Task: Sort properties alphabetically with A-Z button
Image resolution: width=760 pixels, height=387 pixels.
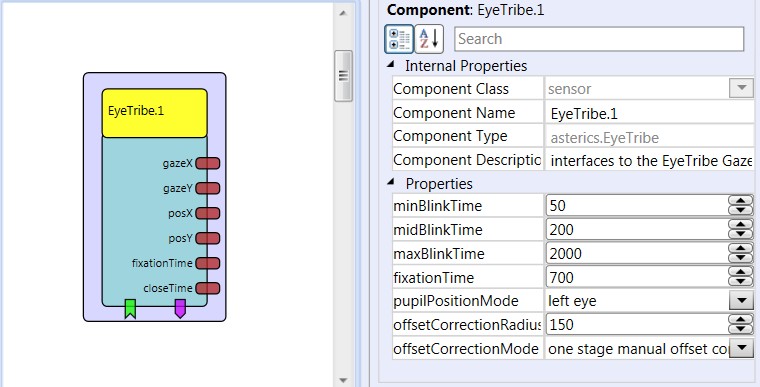Action: (x=429, y=39)
